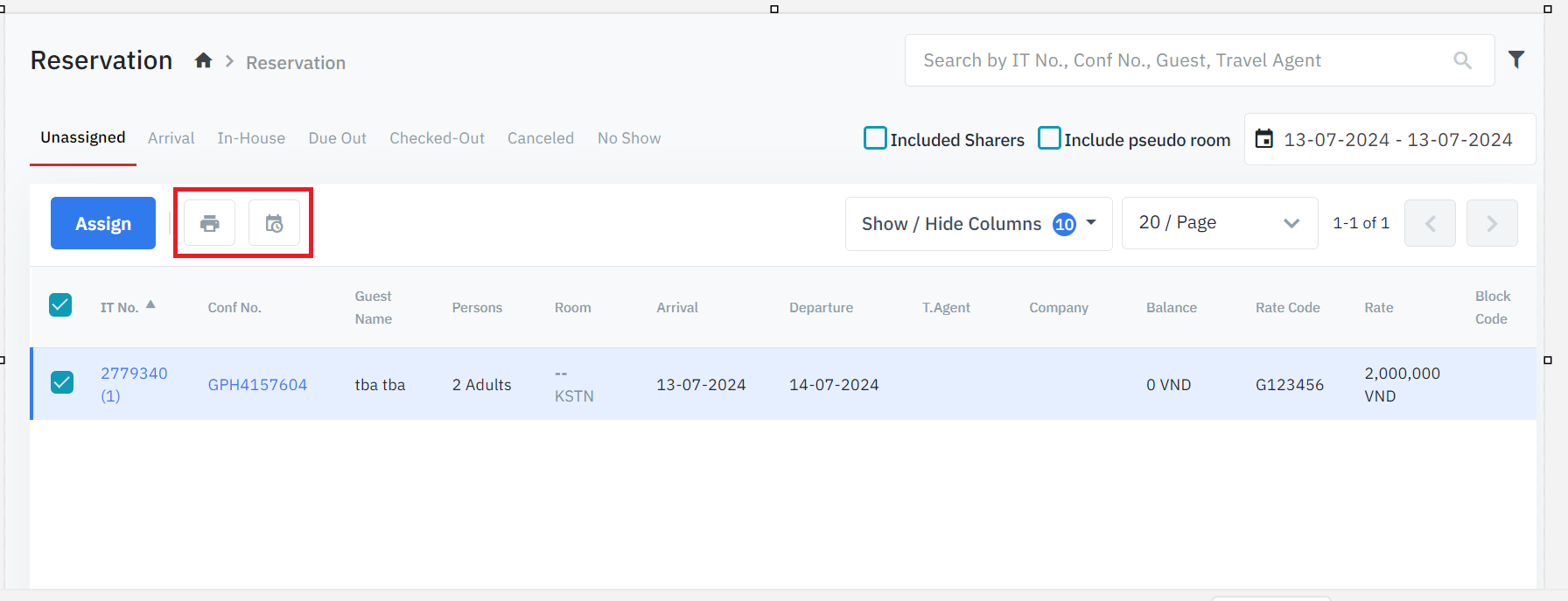Open confirmation number GPH4157604 link

click(x=257, y=385)
